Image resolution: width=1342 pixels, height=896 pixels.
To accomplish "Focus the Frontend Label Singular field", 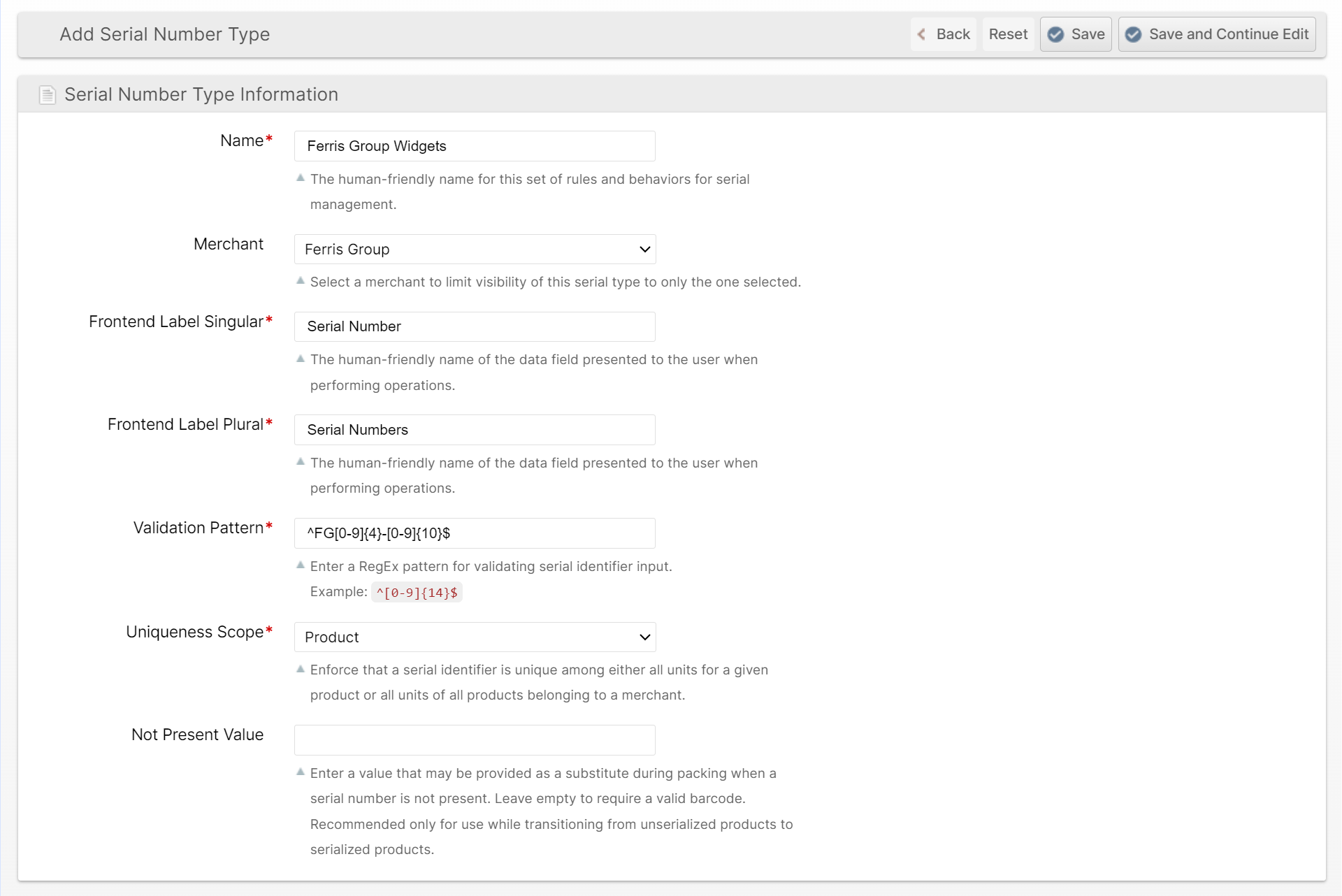I will 475,326.
